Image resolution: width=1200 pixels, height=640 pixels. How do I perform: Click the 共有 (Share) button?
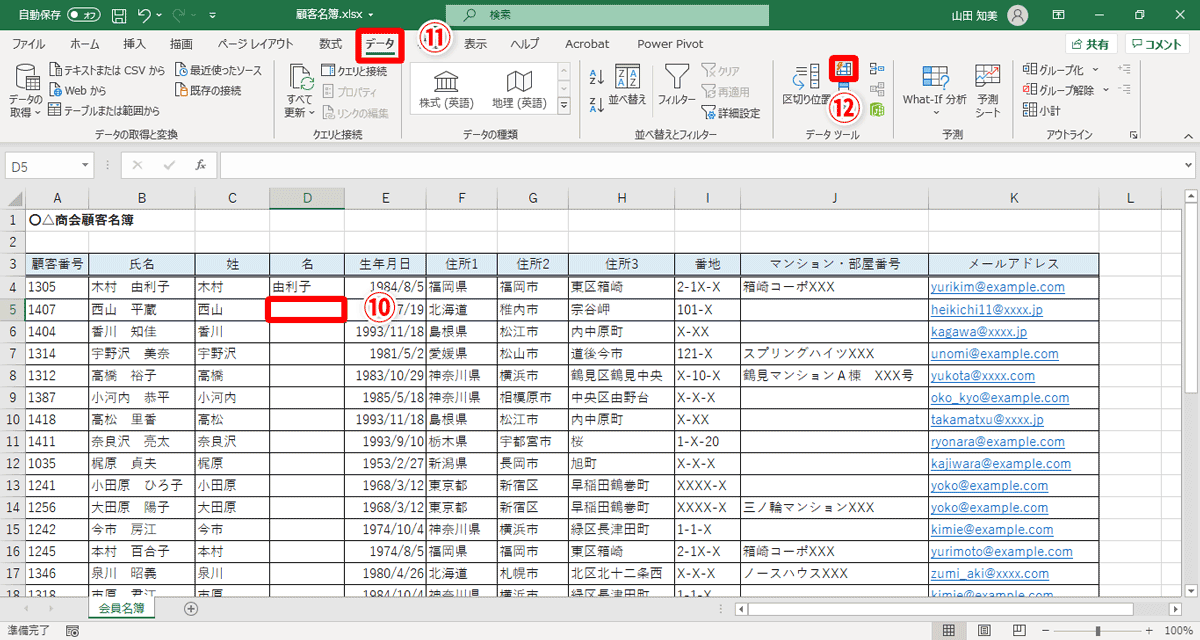pyautogui.click(x=1090, y=43)
